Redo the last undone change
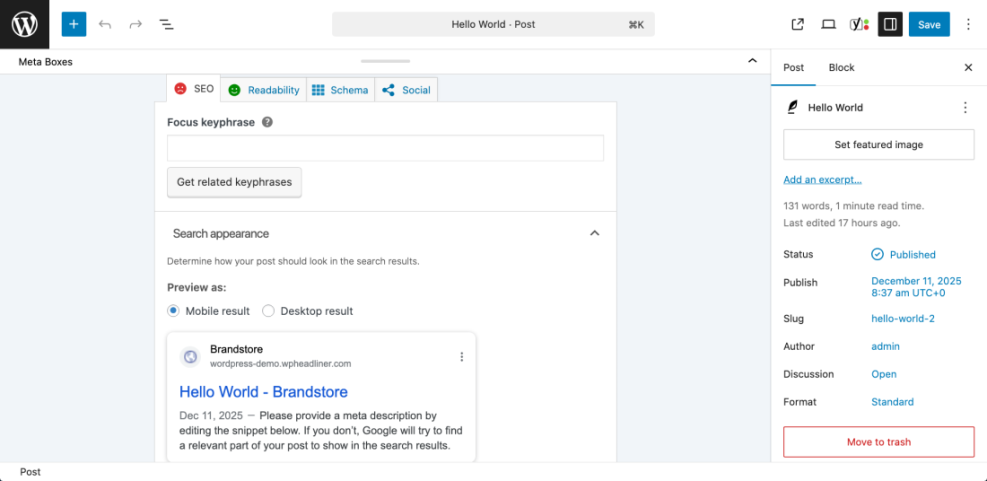 point(135,25)
